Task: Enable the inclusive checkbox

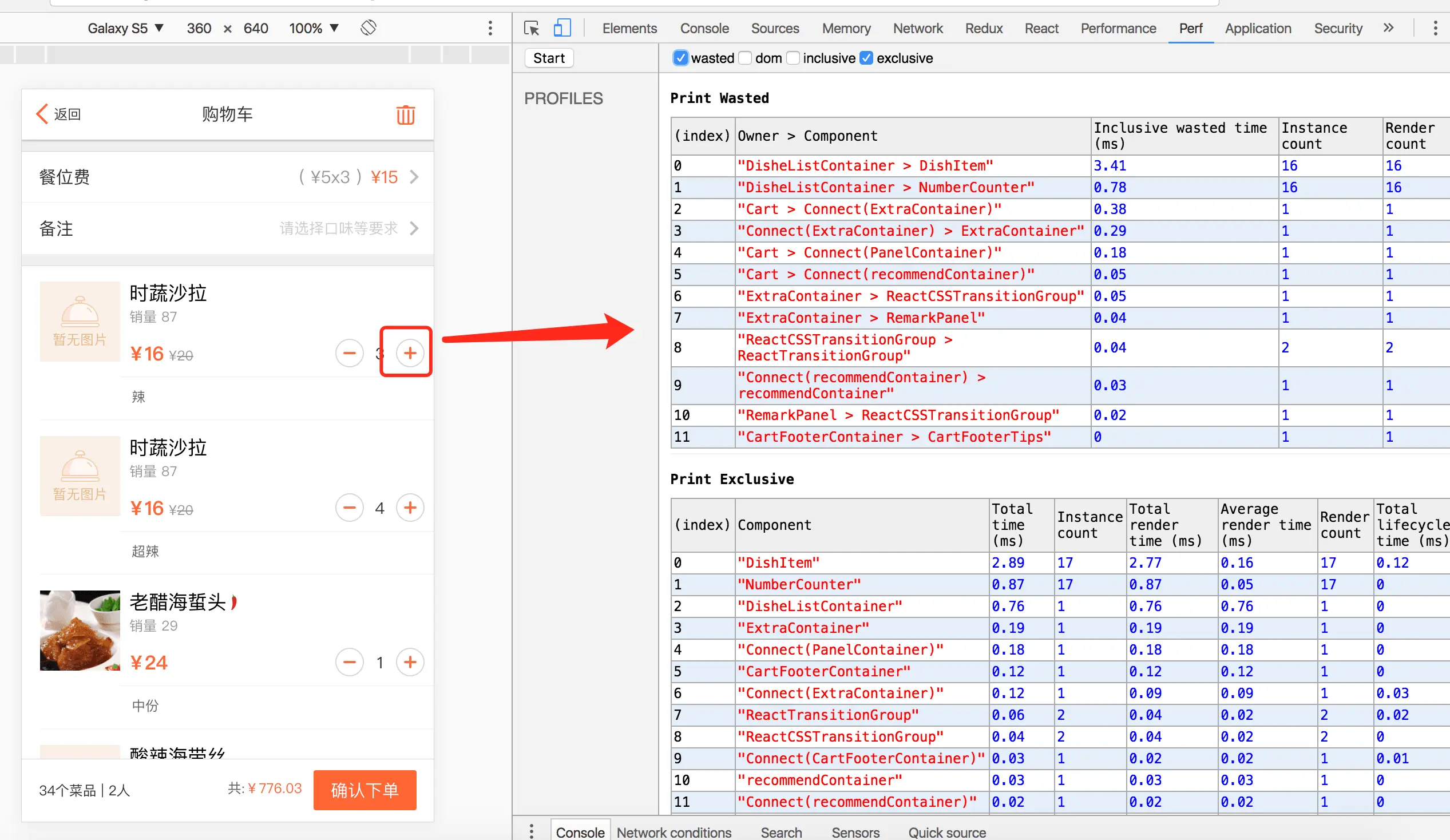Action: (793, 58)
